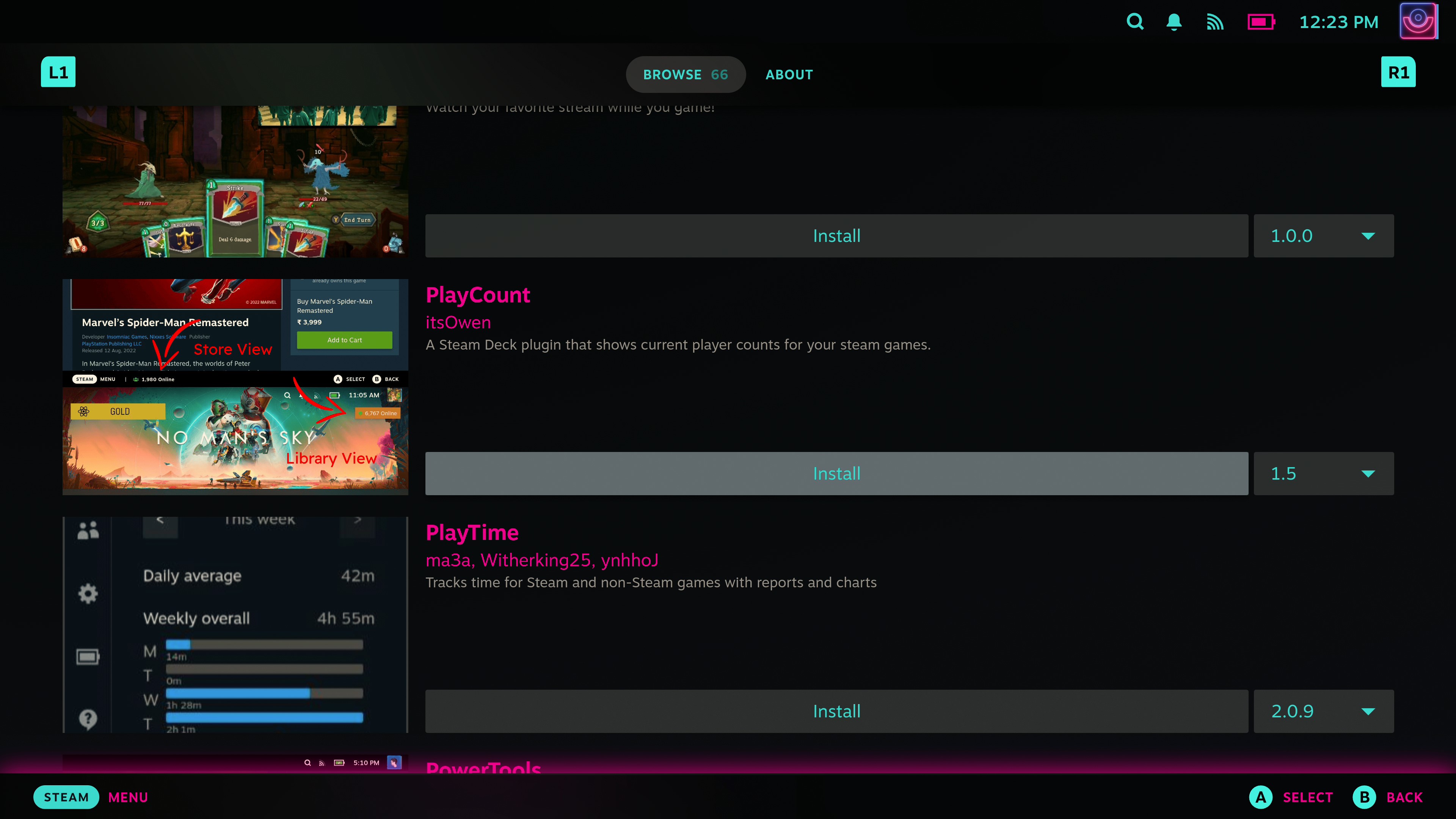The height and width of the screenshot is (819, 1456).
Task: Install the PlayCount plugin
Action: point(836,474)
